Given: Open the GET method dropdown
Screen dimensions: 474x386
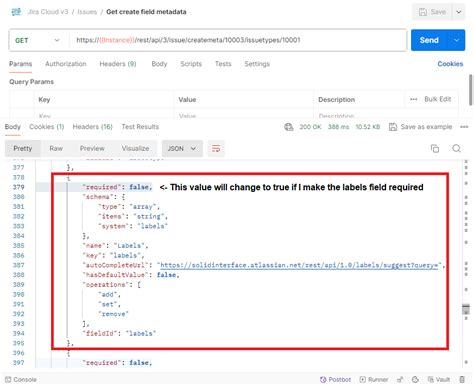Looking at the screenshot, I should tap(38, 40).
